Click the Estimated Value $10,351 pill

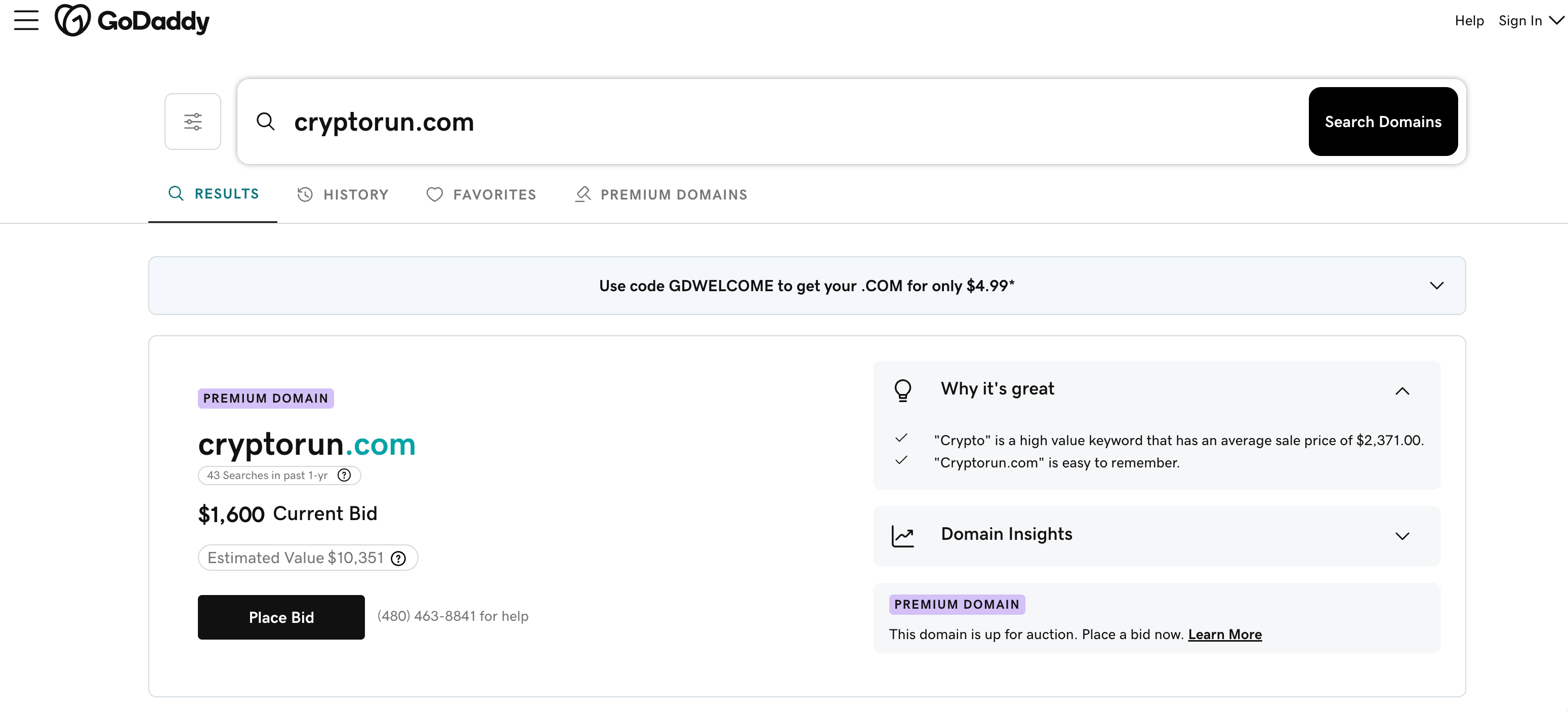tap(308, 558)
